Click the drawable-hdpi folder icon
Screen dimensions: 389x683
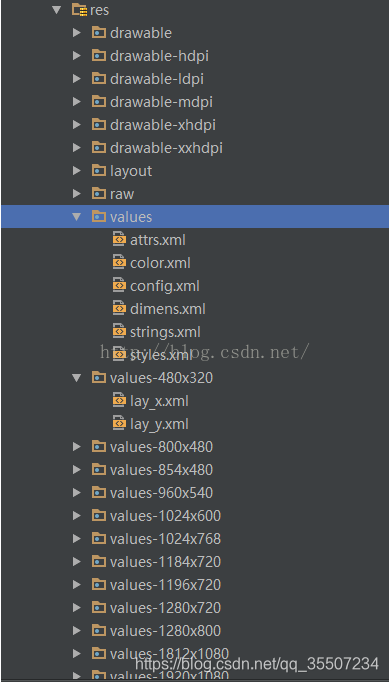tap(99, 55)
